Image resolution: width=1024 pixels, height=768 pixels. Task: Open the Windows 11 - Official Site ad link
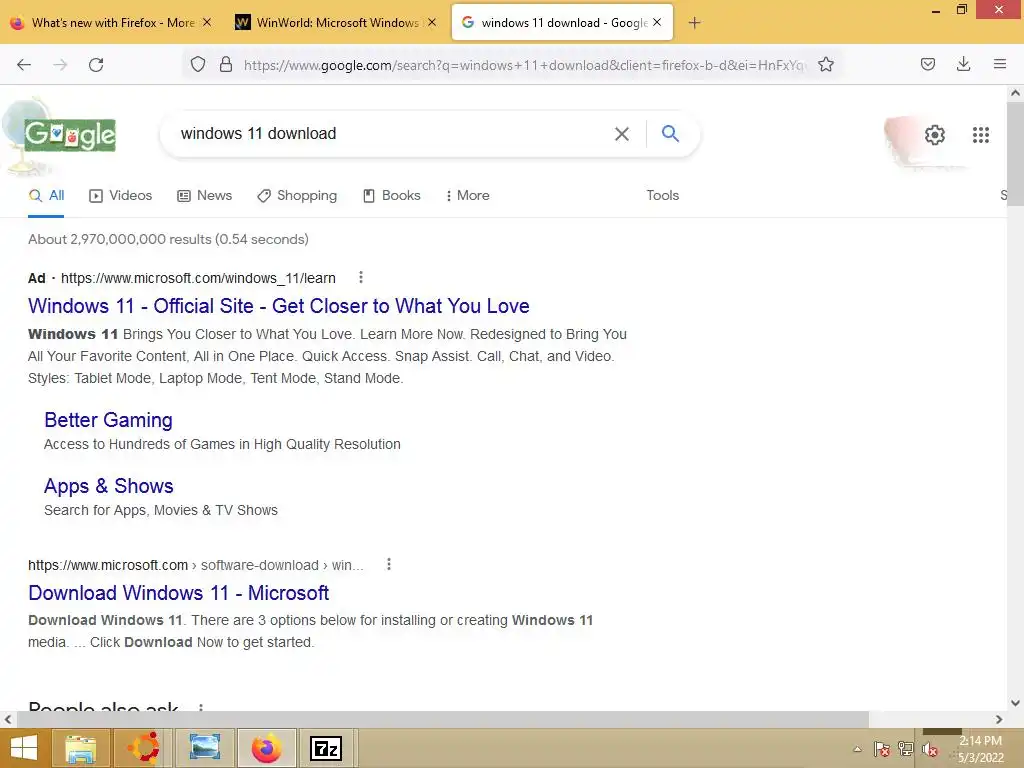(279, 306)
